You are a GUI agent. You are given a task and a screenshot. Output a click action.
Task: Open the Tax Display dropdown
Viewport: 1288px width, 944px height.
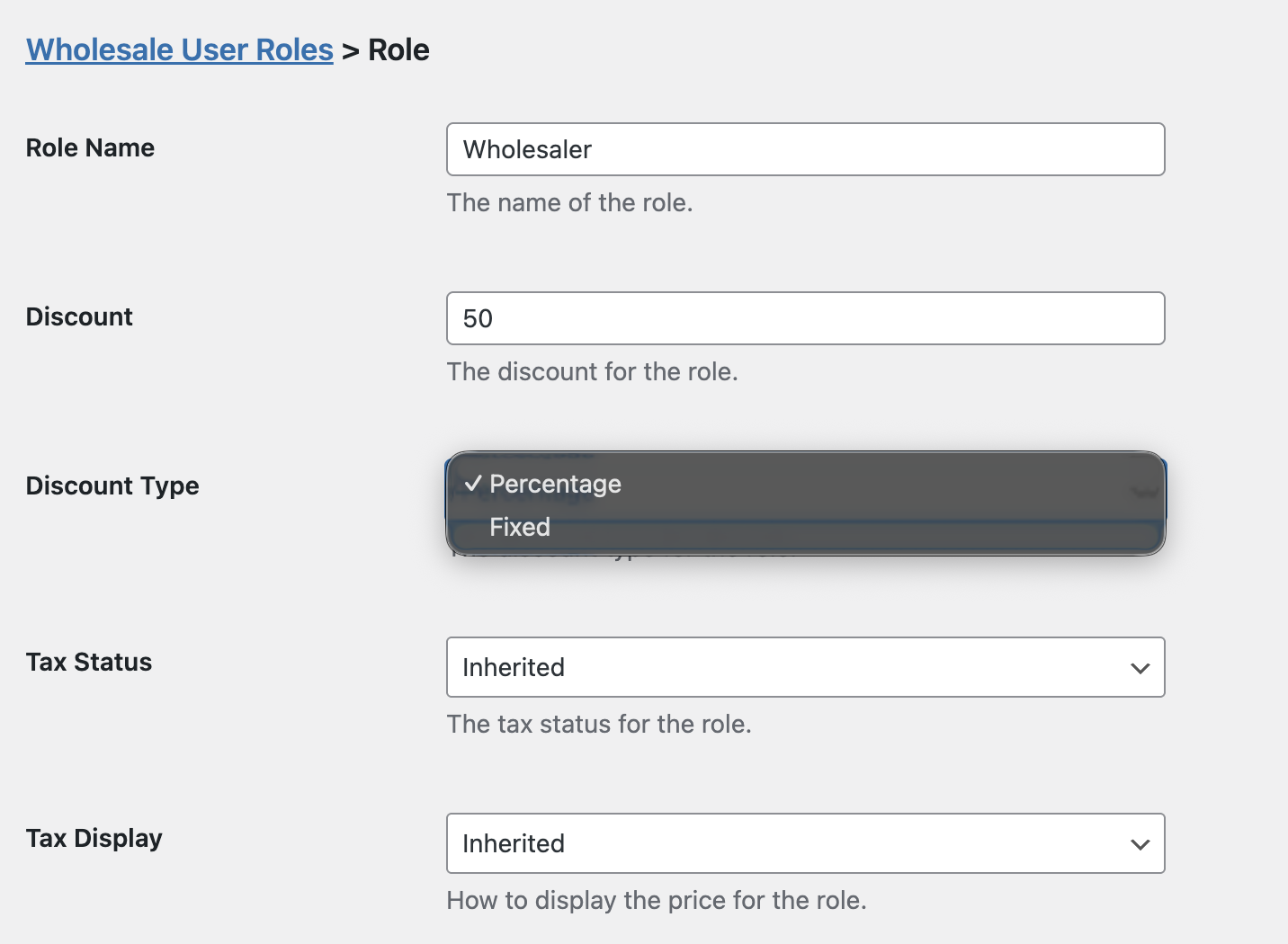[x=805, y=843]
